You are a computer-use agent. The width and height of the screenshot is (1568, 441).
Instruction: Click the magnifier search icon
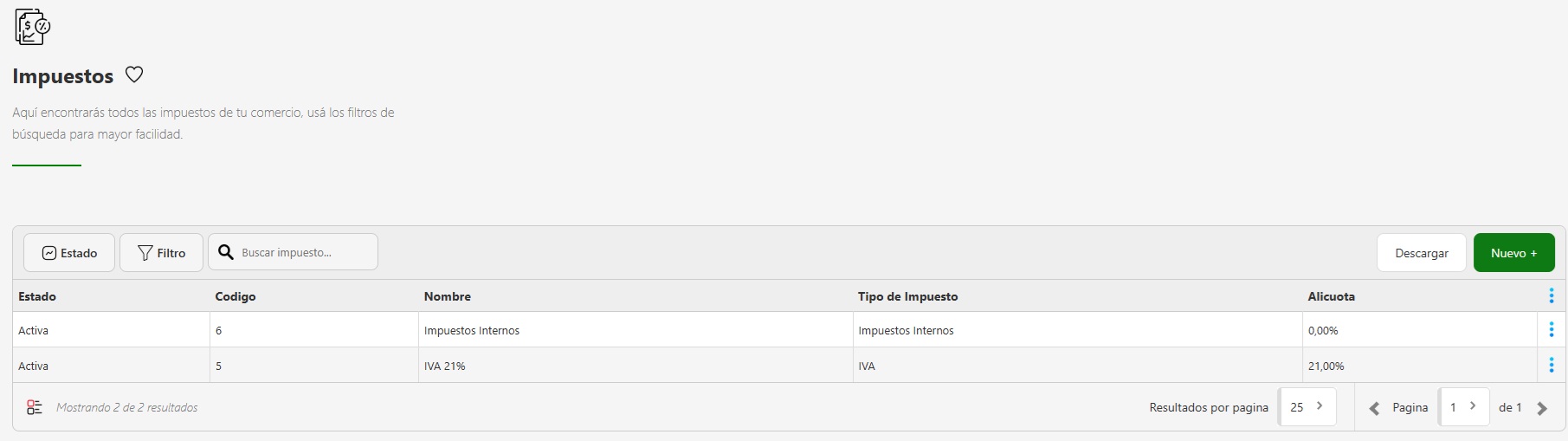tap(226, 252)
